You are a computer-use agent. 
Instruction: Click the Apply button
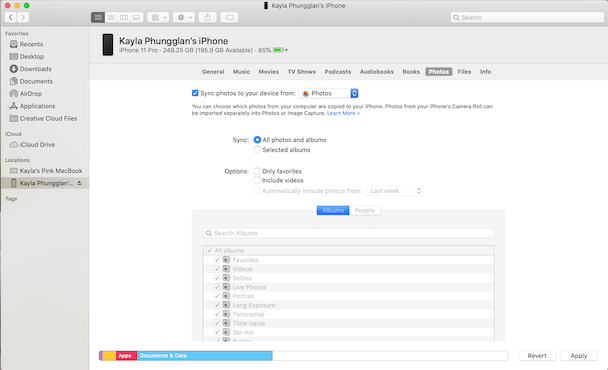[x=579, y=356]
